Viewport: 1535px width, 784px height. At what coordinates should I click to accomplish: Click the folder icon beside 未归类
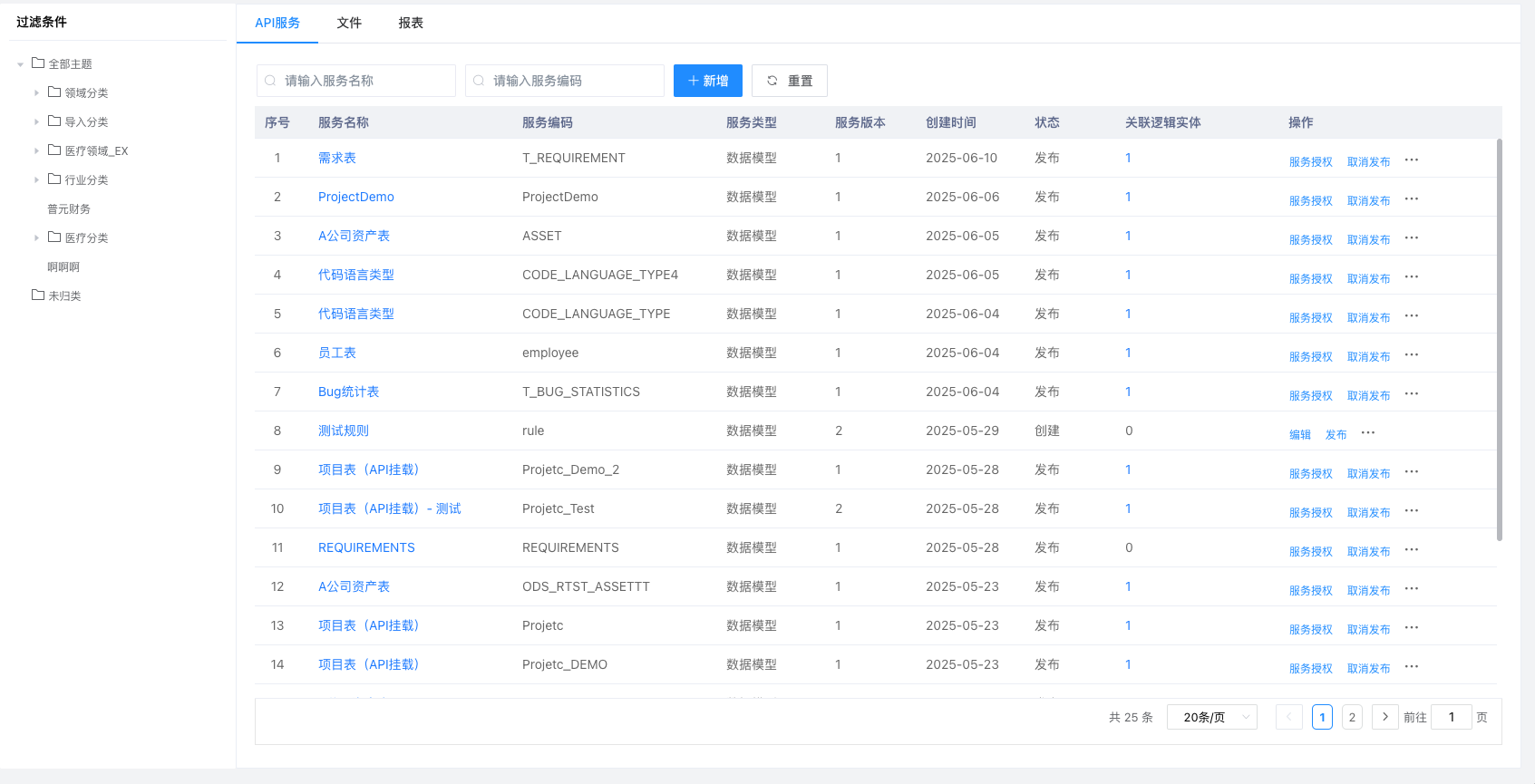[x=38, y=295]
